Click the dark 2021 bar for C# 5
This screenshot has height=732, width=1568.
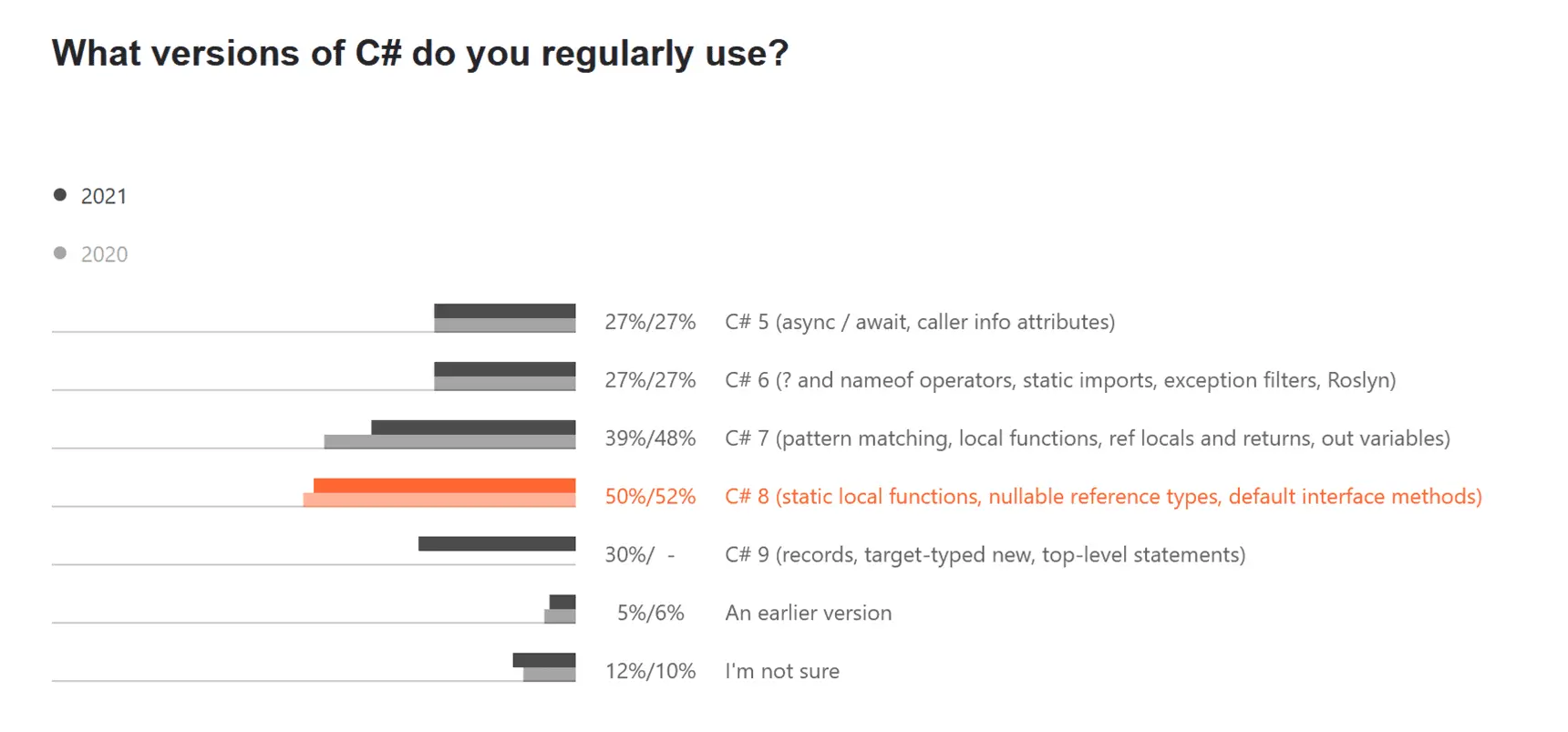(x=505, y=311)
